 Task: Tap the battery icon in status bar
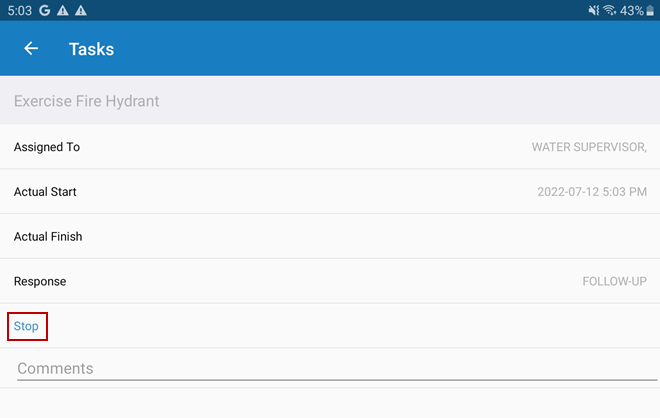(652, 10)
